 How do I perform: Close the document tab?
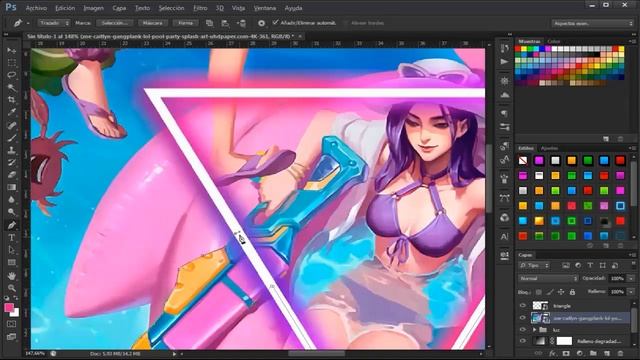300,36
